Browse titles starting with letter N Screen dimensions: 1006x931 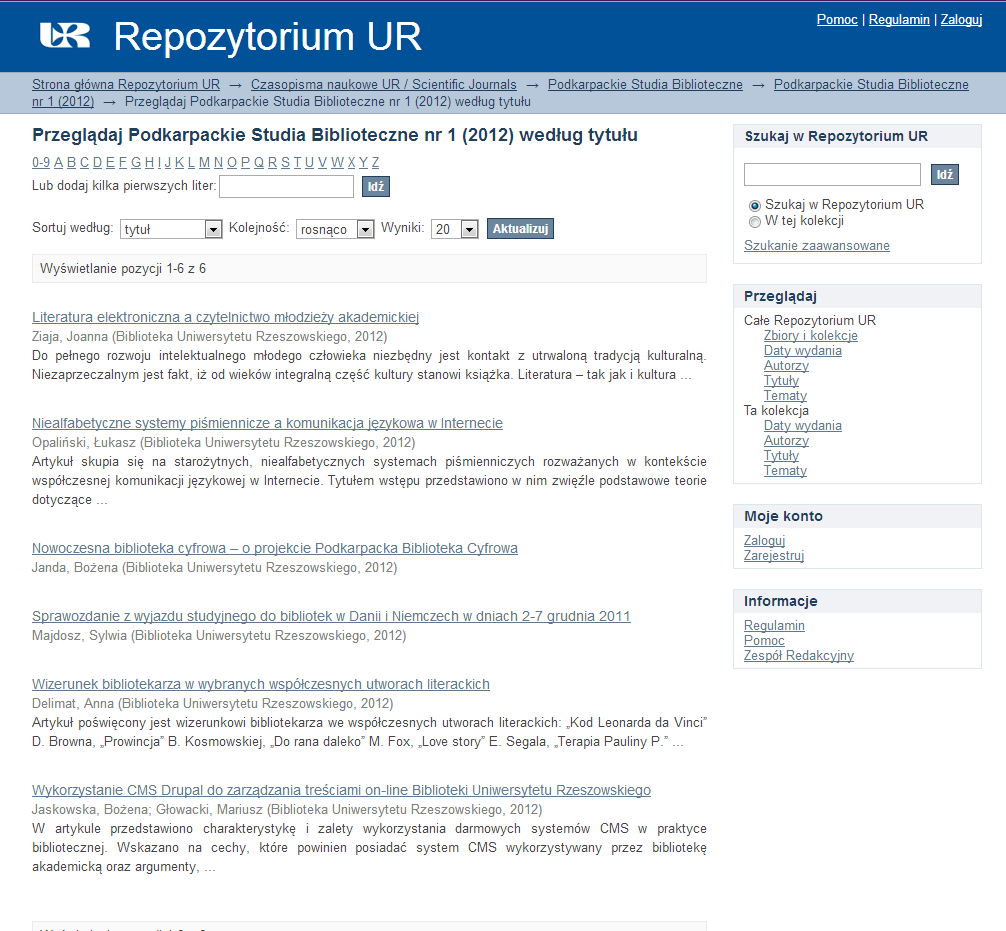coord(218,162)
